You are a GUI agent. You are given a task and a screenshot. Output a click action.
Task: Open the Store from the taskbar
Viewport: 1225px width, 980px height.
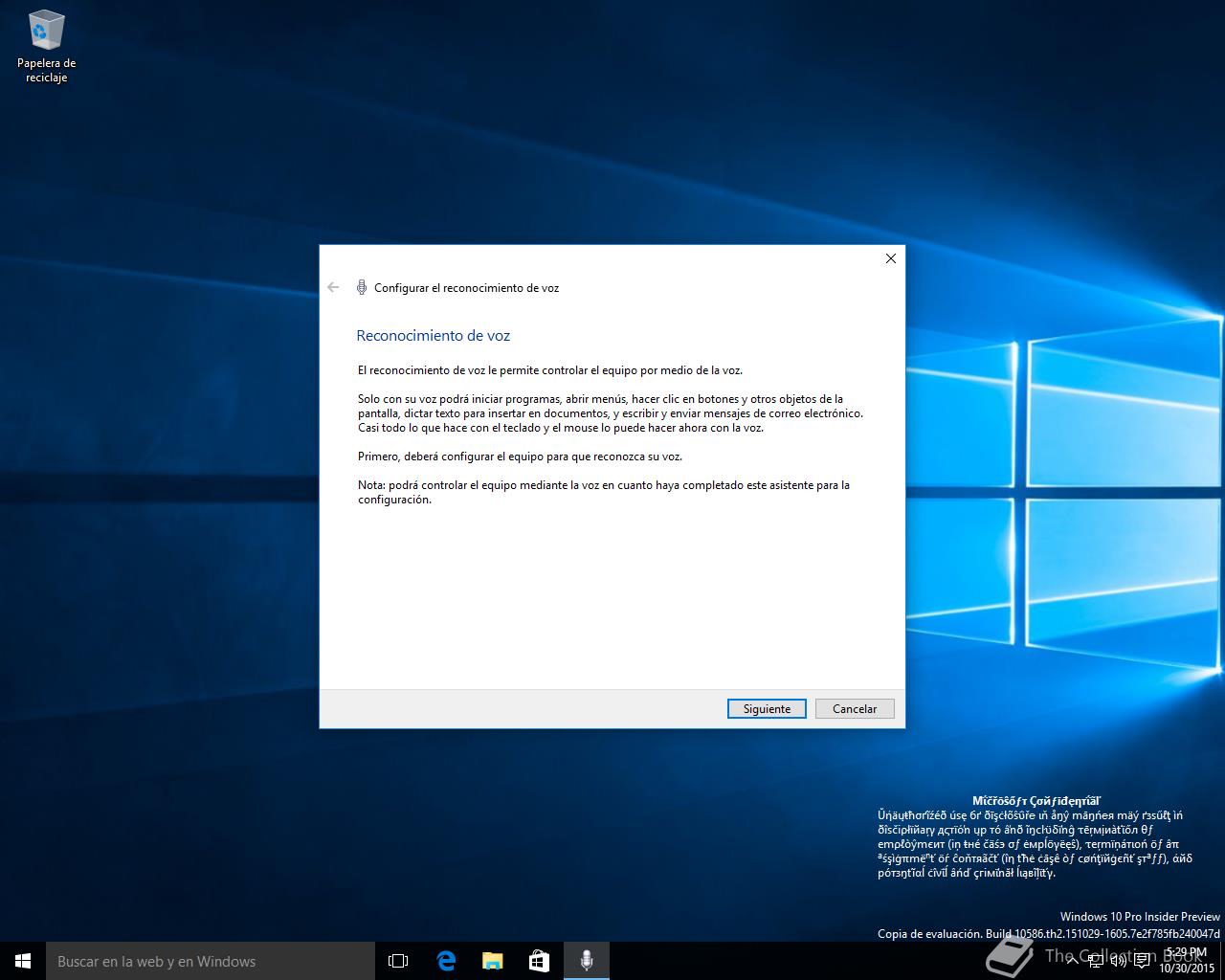[x=539, y=961]
